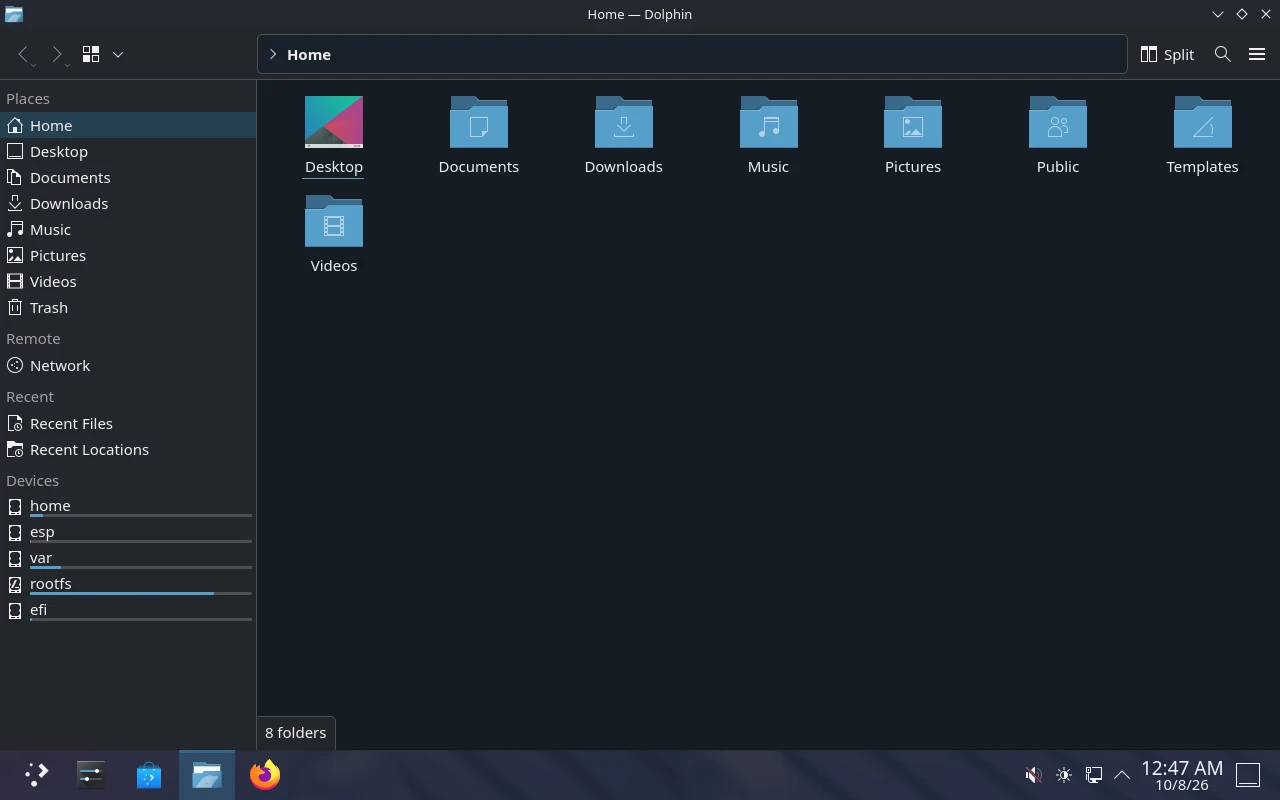This screenshot has height=800, width=1280.
Task: Select the Templates folder icon
Action: pos(1203,122)
